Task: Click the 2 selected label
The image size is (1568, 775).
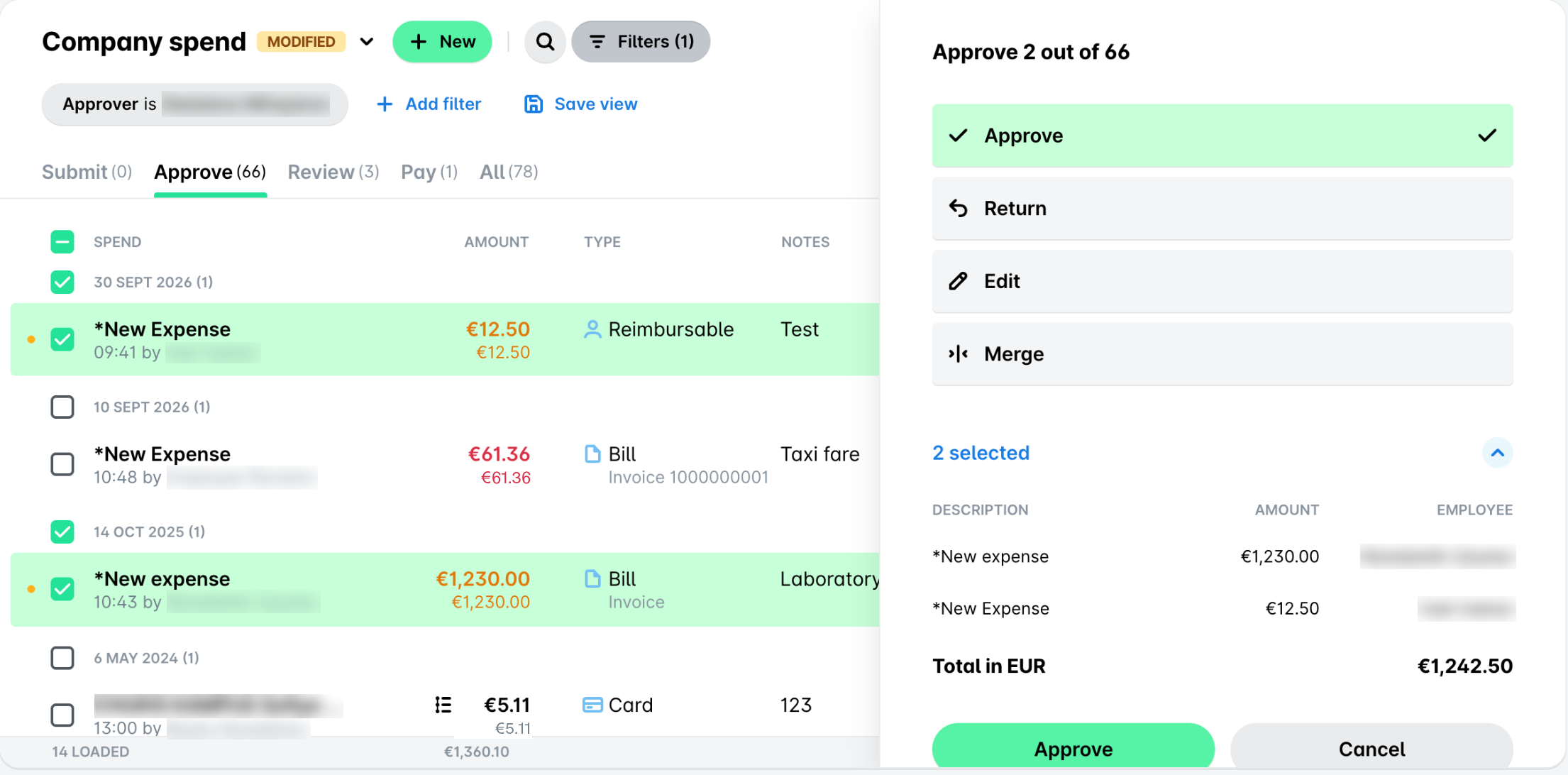Action: 981,453
